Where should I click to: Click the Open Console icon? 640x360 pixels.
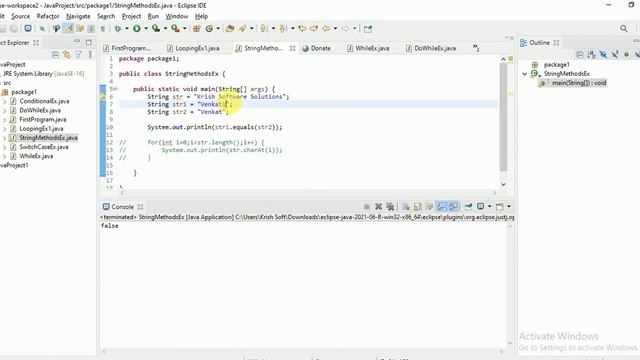point(500,207)
